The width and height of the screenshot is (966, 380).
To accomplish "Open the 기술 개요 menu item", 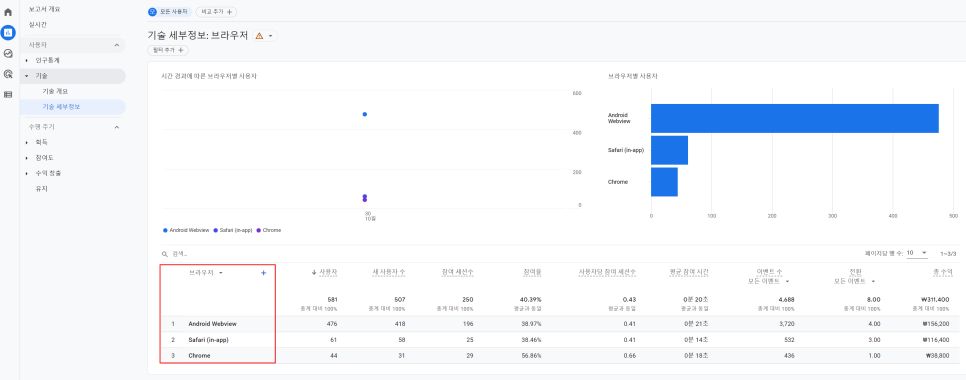I will [55, 91].
